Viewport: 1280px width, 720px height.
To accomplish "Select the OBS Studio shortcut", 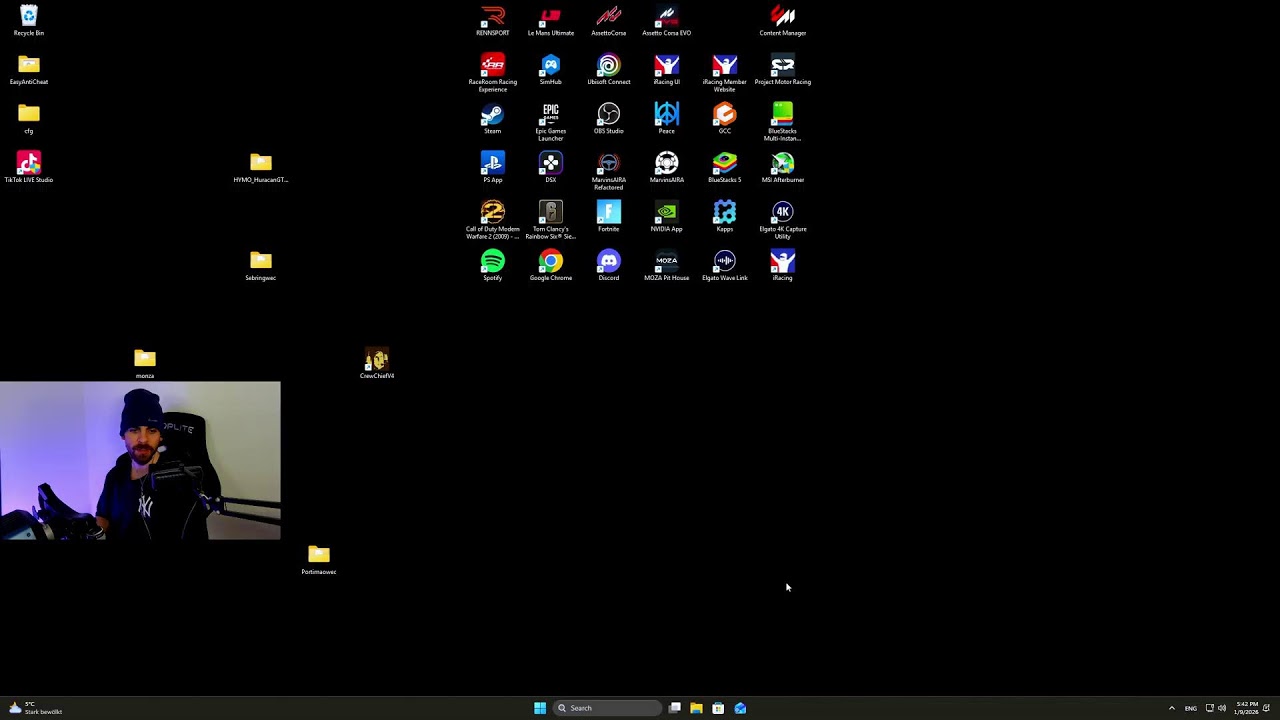I will [608, 118].
